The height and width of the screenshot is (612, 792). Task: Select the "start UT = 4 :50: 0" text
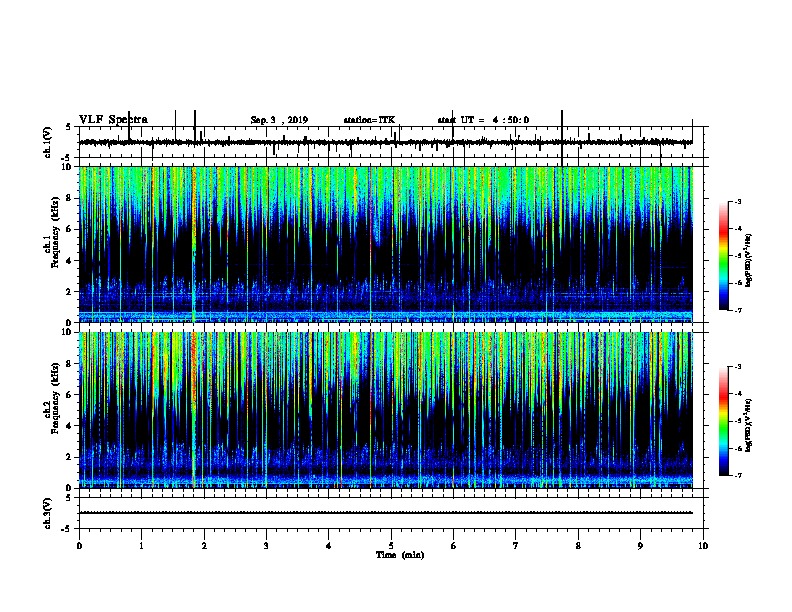point(483,120)
